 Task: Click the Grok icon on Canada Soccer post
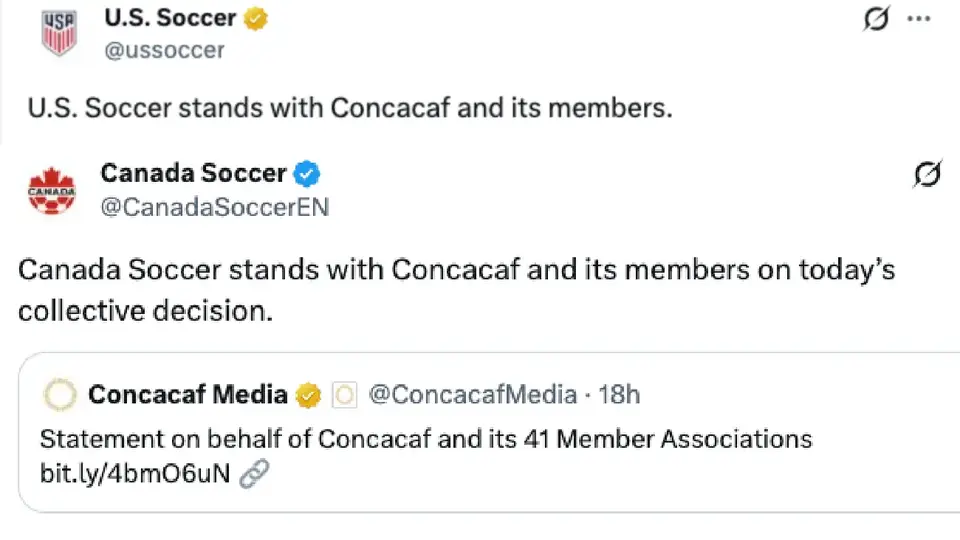click(x=927, y=174)
